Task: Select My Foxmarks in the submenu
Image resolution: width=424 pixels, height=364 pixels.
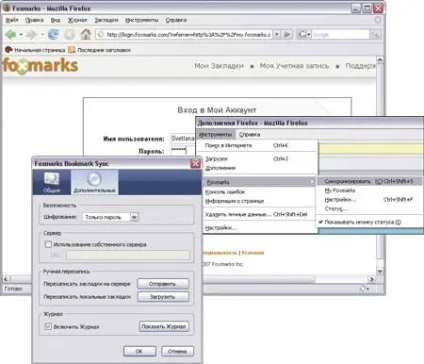Action: tap(369, 190)
